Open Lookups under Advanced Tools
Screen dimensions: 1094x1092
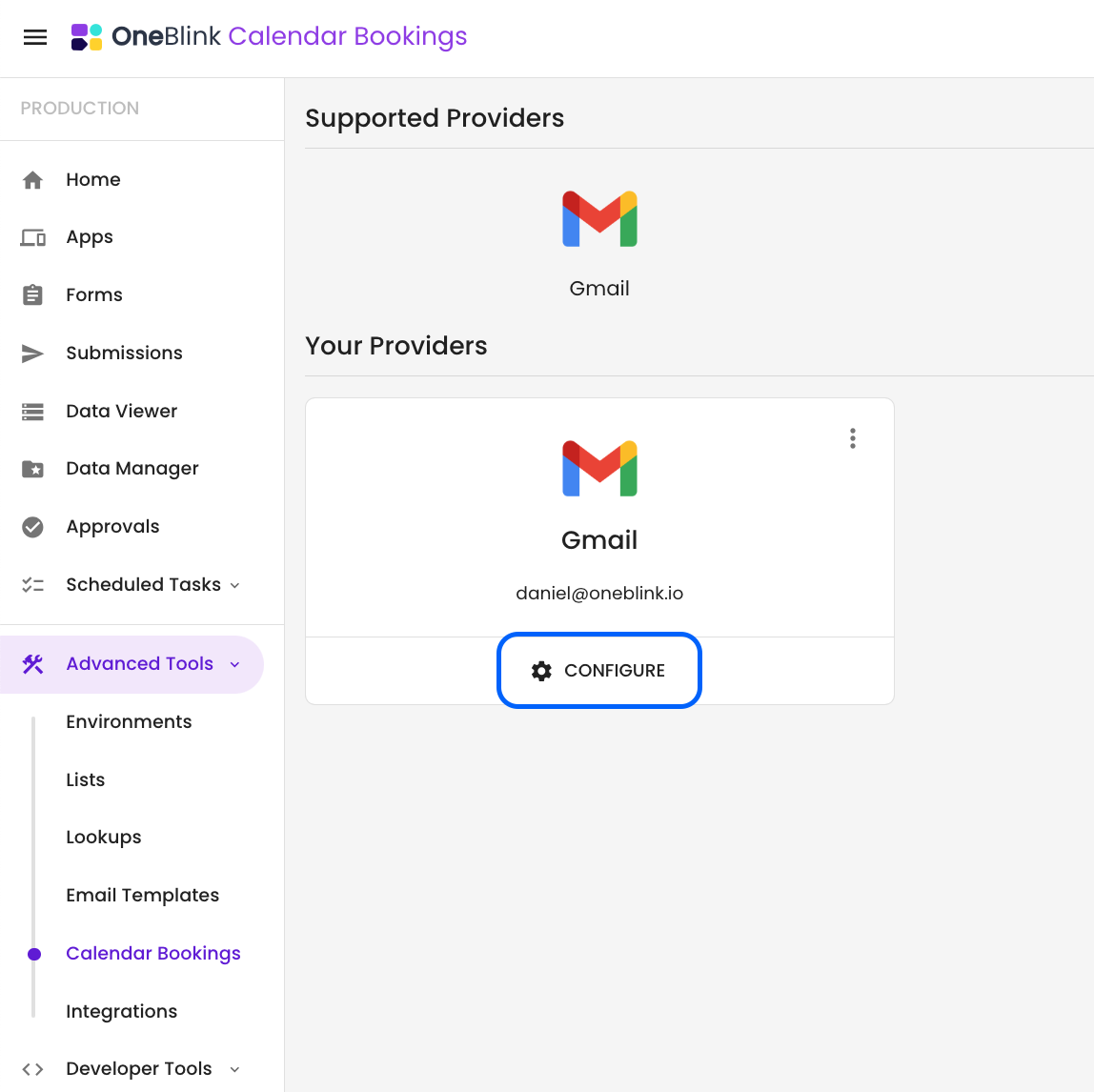click(x=104, y=838)
